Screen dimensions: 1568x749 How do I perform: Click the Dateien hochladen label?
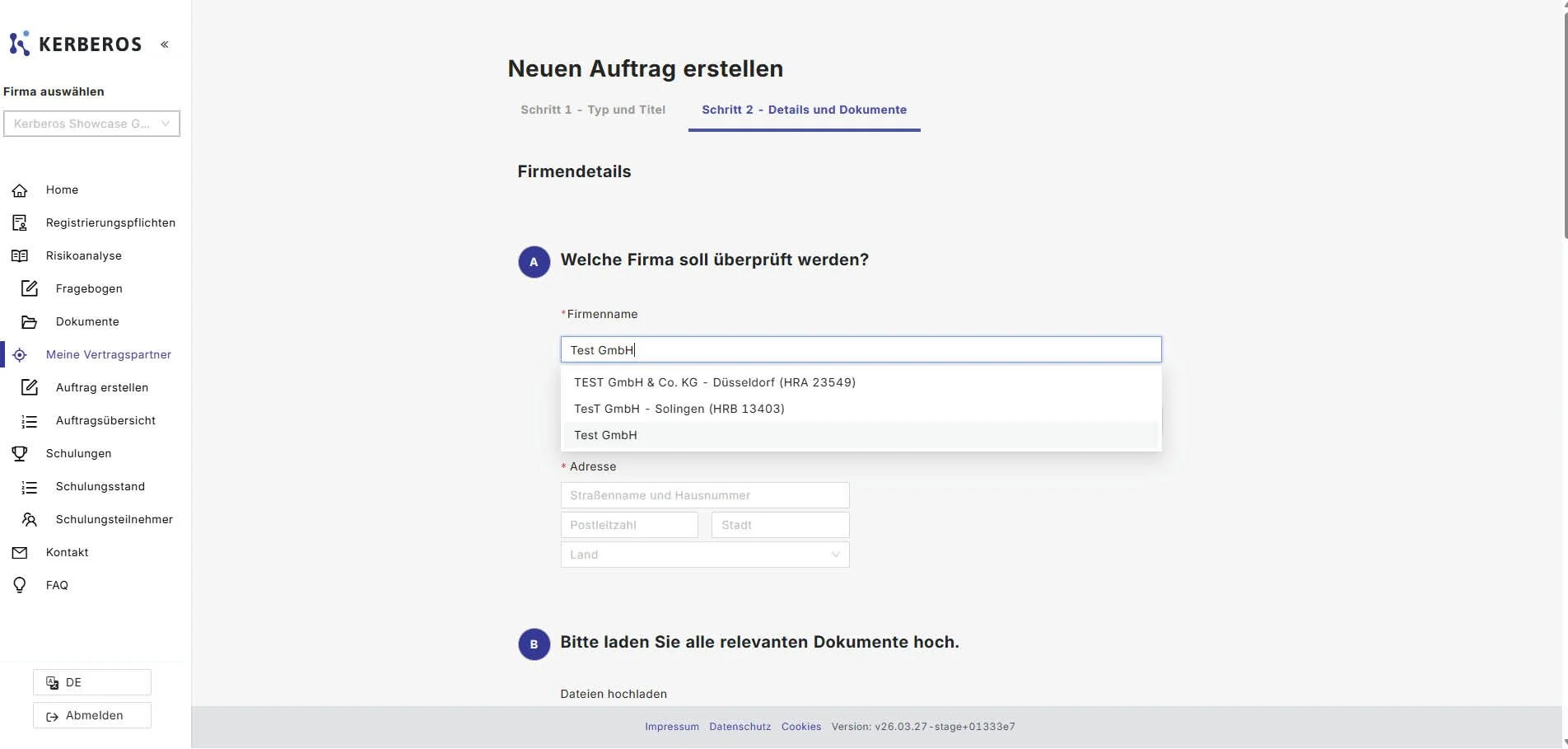click(x=614, y=694)
